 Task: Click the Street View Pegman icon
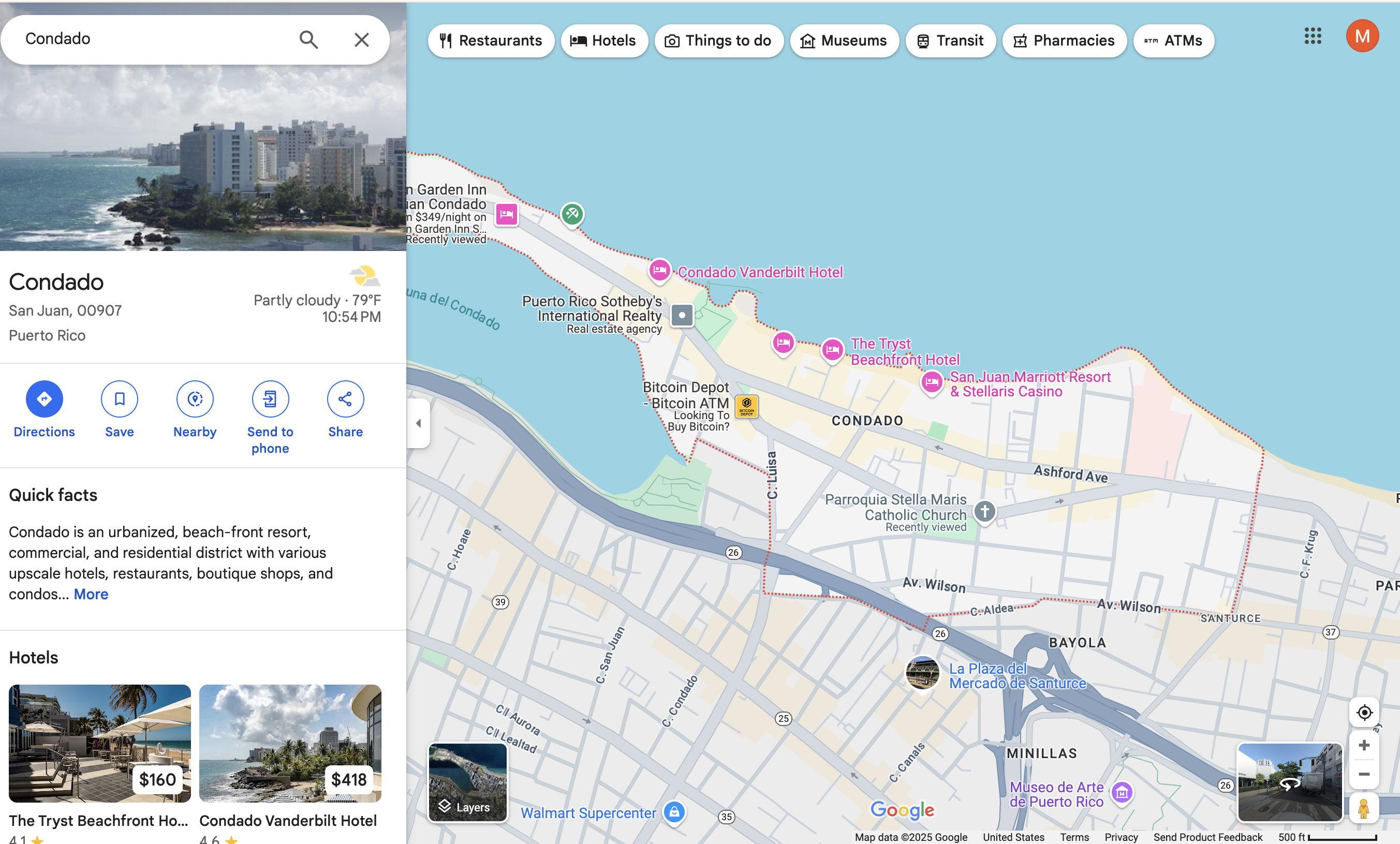point(1364,808)
